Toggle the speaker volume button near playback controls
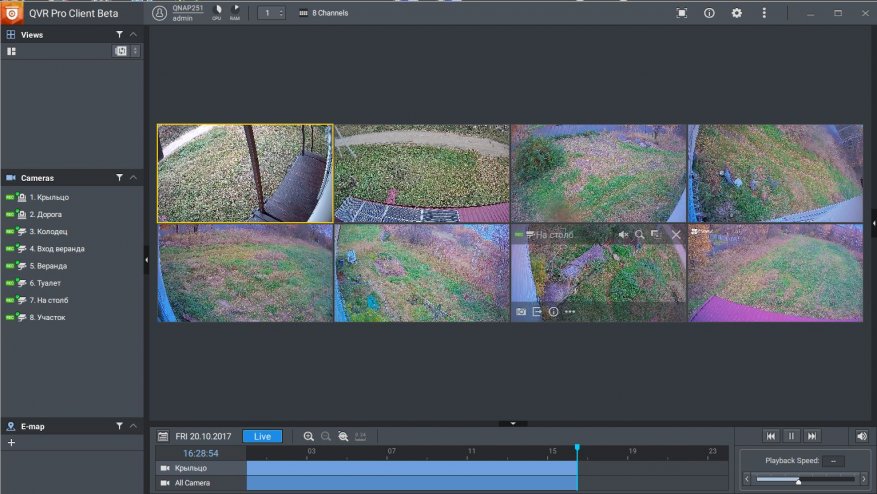 point(861,436)
